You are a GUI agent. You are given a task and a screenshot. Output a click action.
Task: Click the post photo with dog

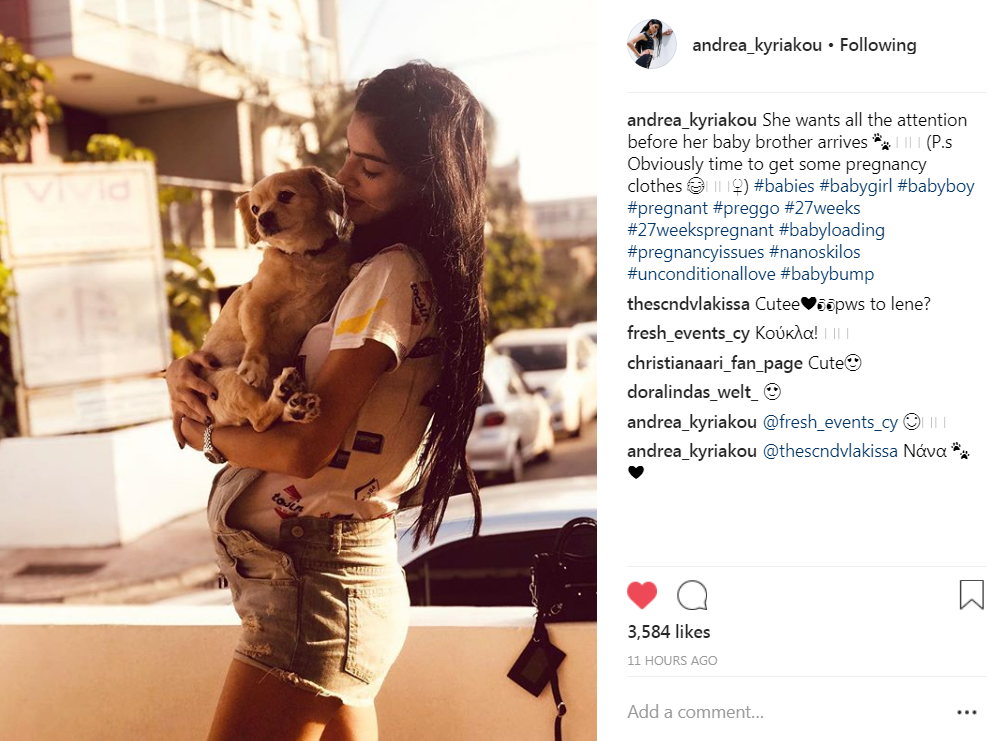pyautogui.click(x=298, y=370)
